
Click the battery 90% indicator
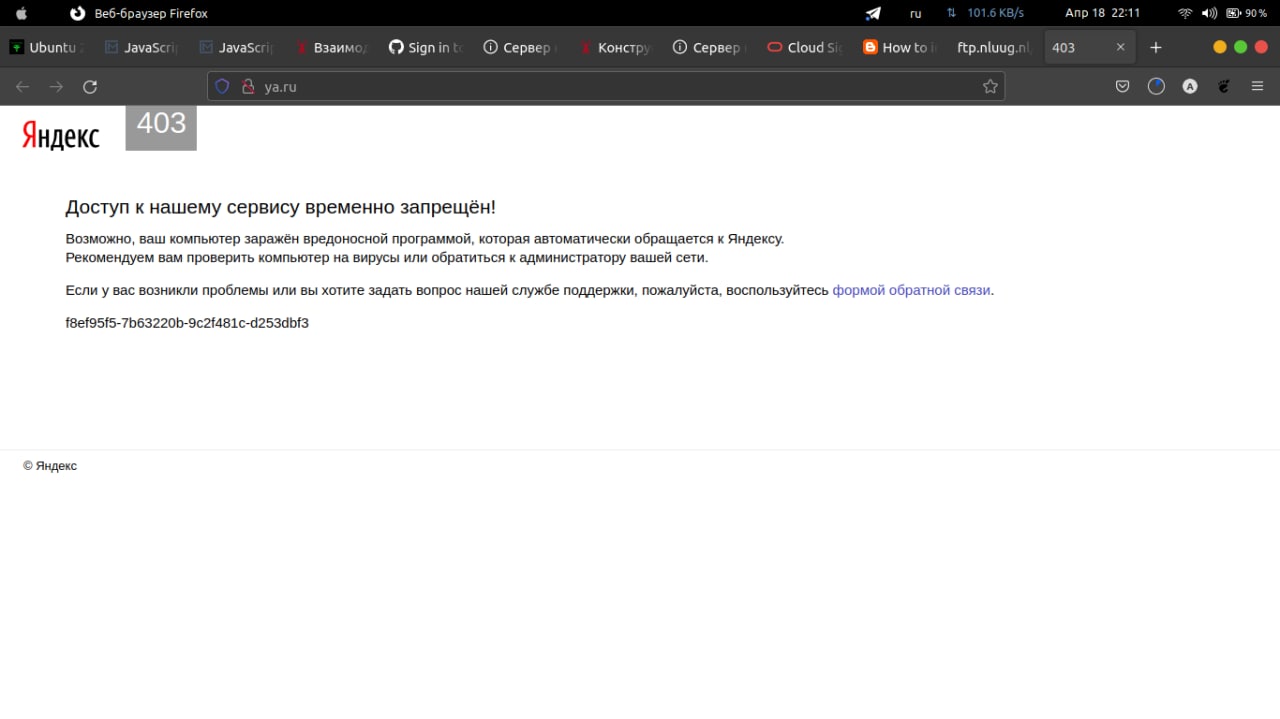pos(1247,13)
